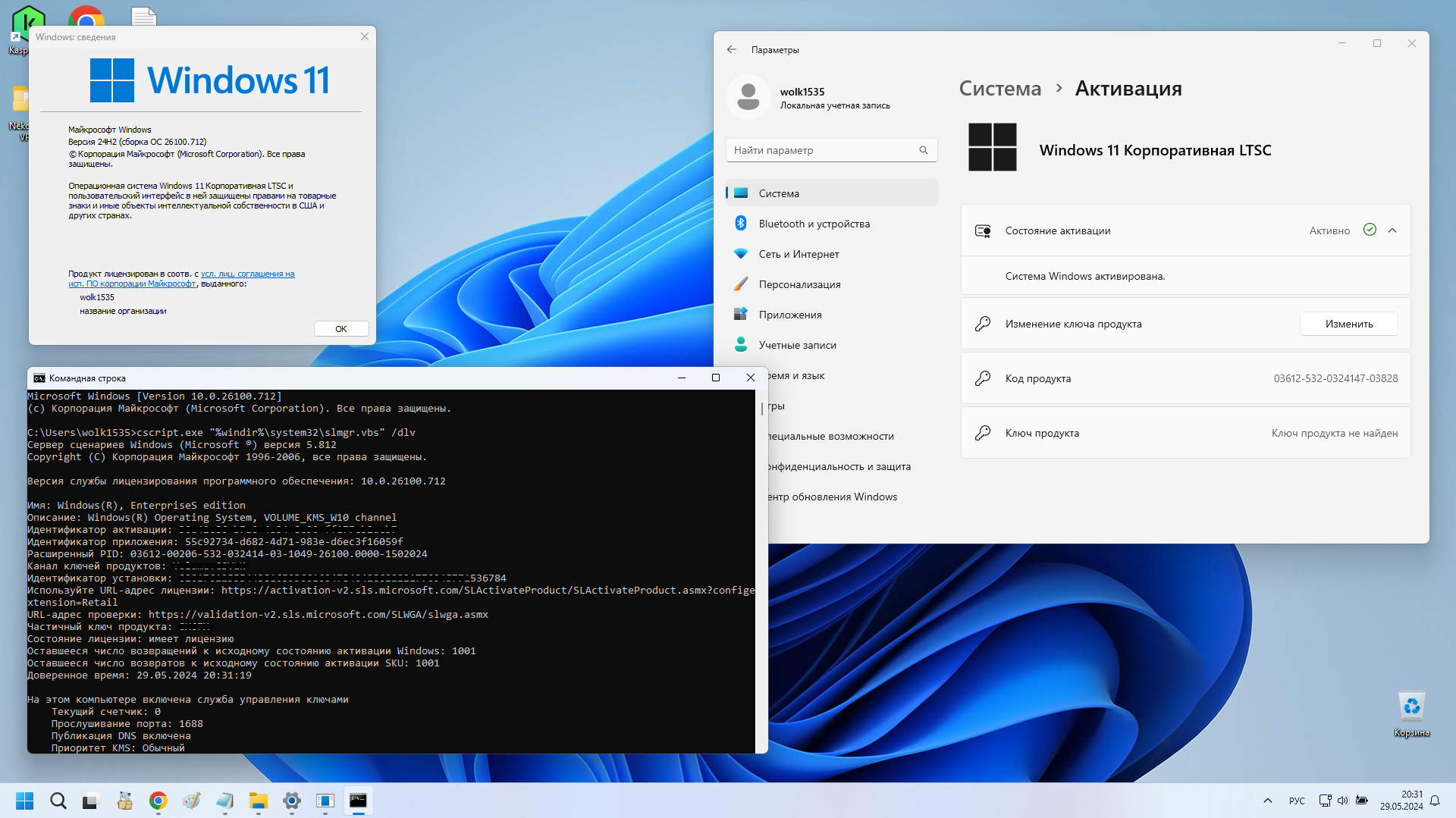Viewport: 1456px width, 818px height.
Task: Click Command Prompt title bar icon
Action: coord(39,378)
